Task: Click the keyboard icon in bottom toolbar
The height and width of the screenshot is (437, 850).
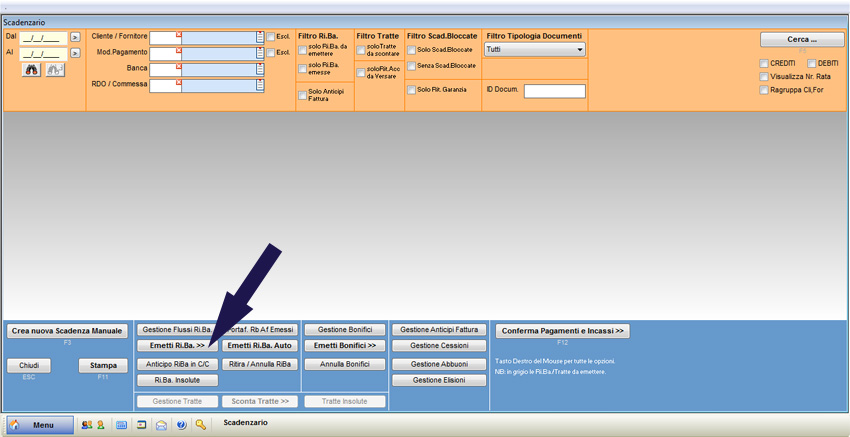Action: 121,425
